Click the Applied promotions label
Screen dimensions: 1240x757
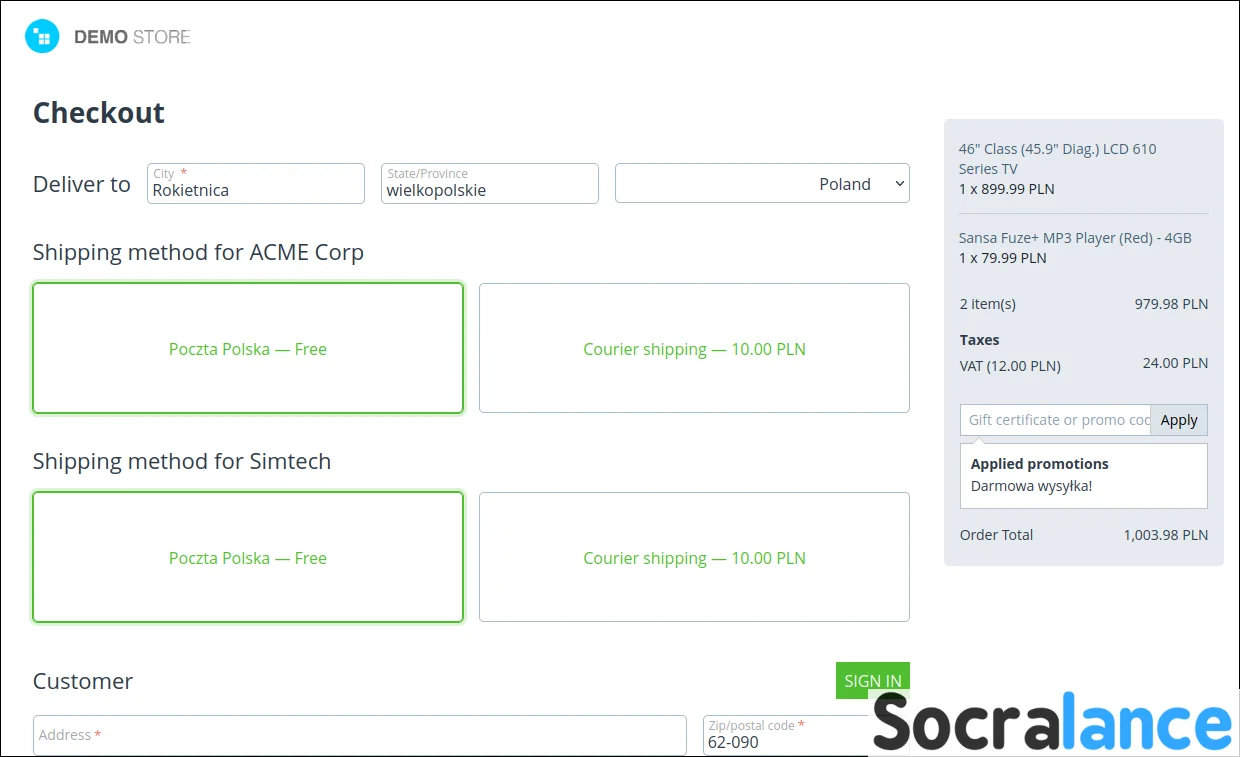[1040, 464]
